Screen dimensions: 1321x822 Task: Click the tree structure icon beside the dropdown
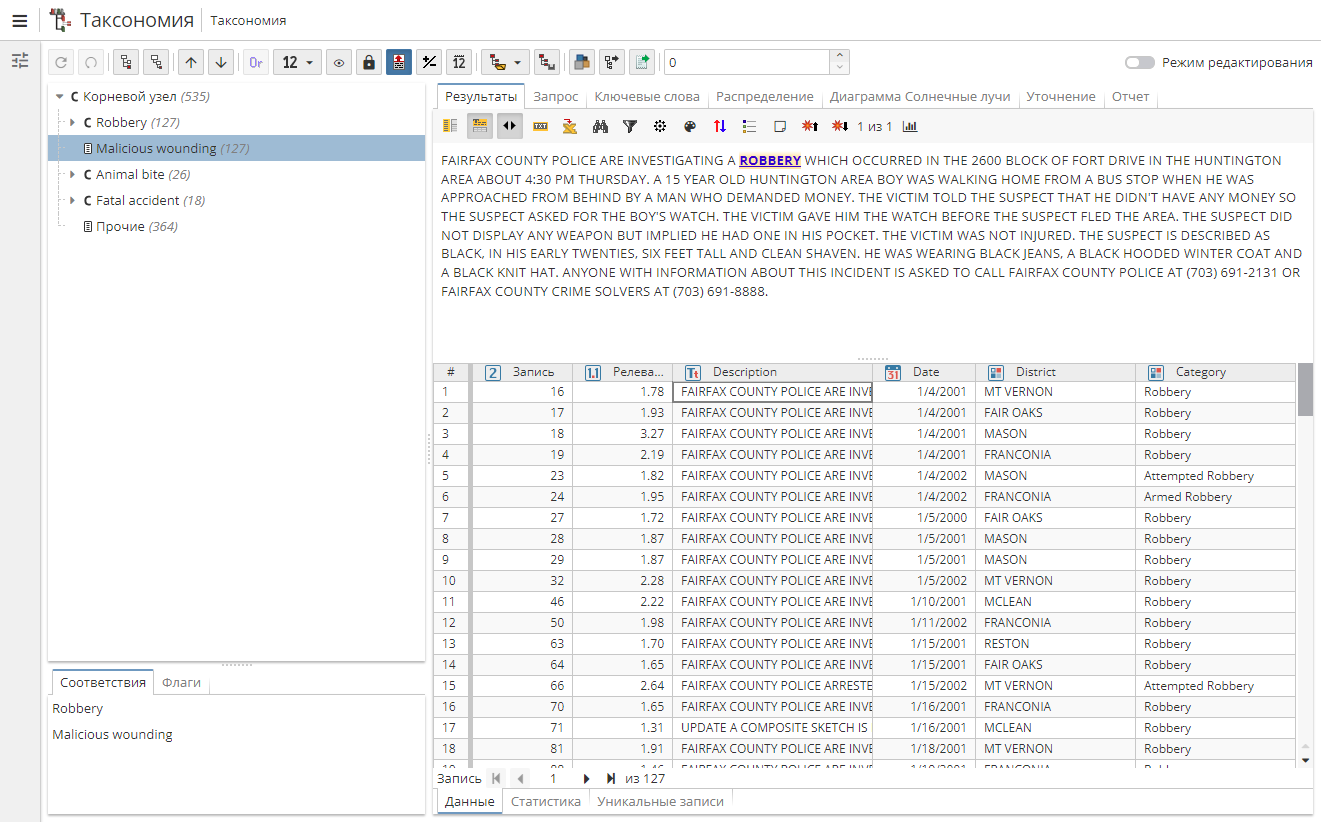(x=546, y=62)
